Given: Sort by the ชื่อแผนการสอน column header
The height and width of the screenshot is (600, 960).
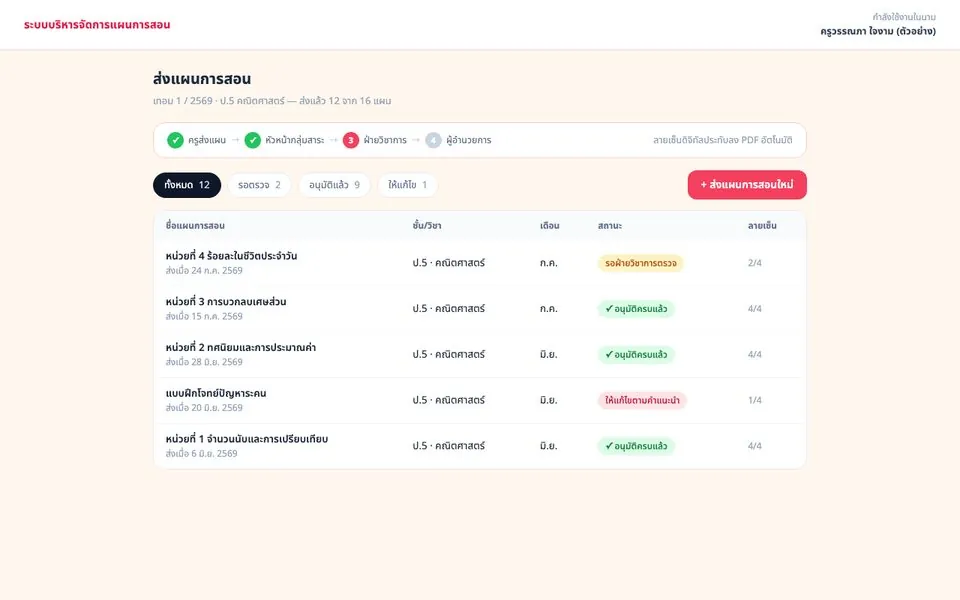Looking at the screenshot, I should (x=195, y=226).
